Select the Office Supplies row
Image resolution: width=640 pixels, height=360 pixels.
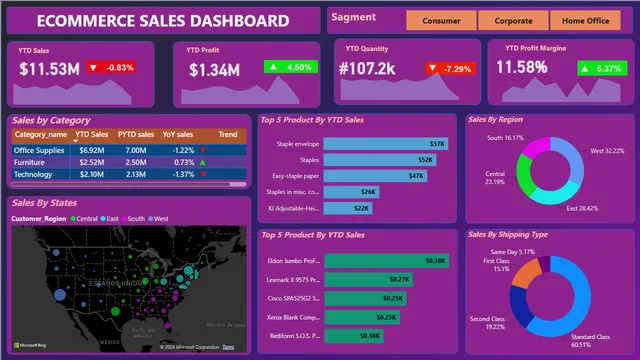point(129,150)
